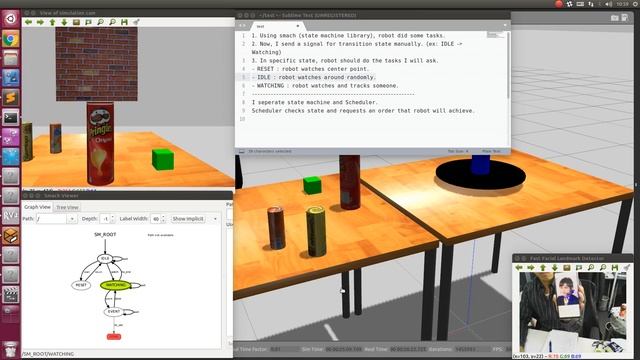Select the IDLE state node in graph
The height and width of the screenshot is (360, 640).
(x=105, y=259)
